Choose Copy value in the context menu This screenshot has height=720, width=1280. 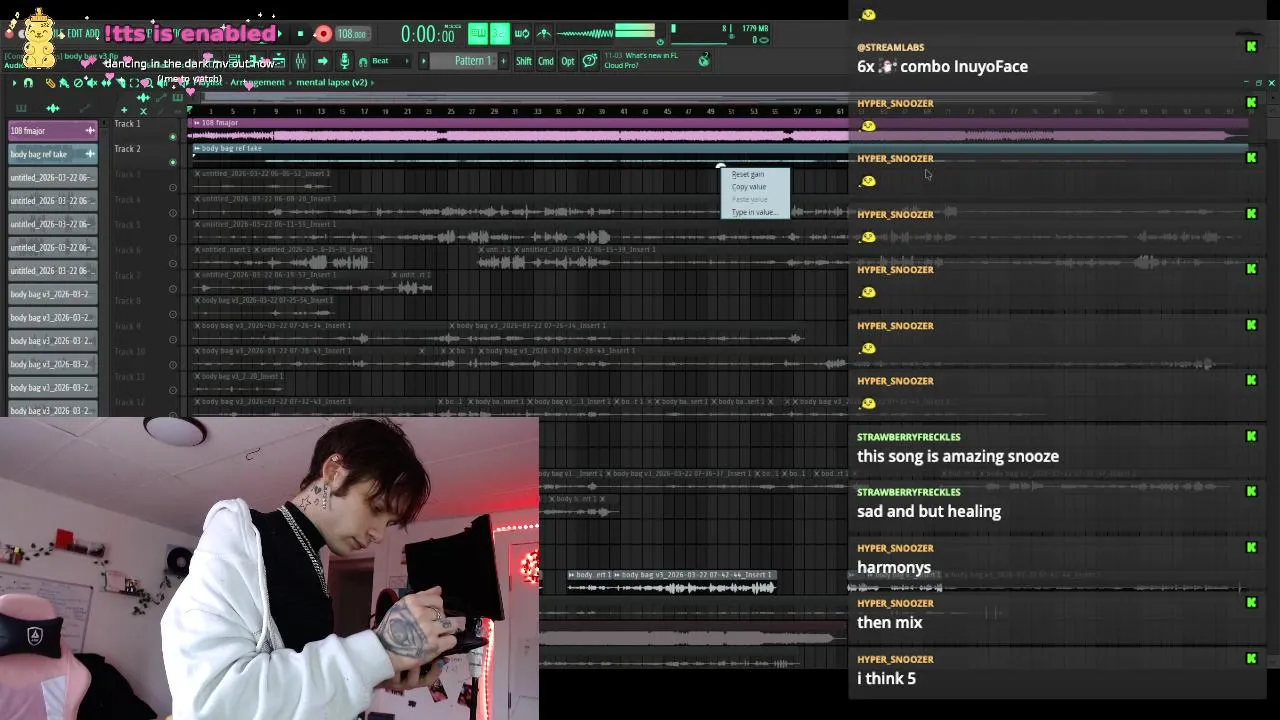pos(749,187)
